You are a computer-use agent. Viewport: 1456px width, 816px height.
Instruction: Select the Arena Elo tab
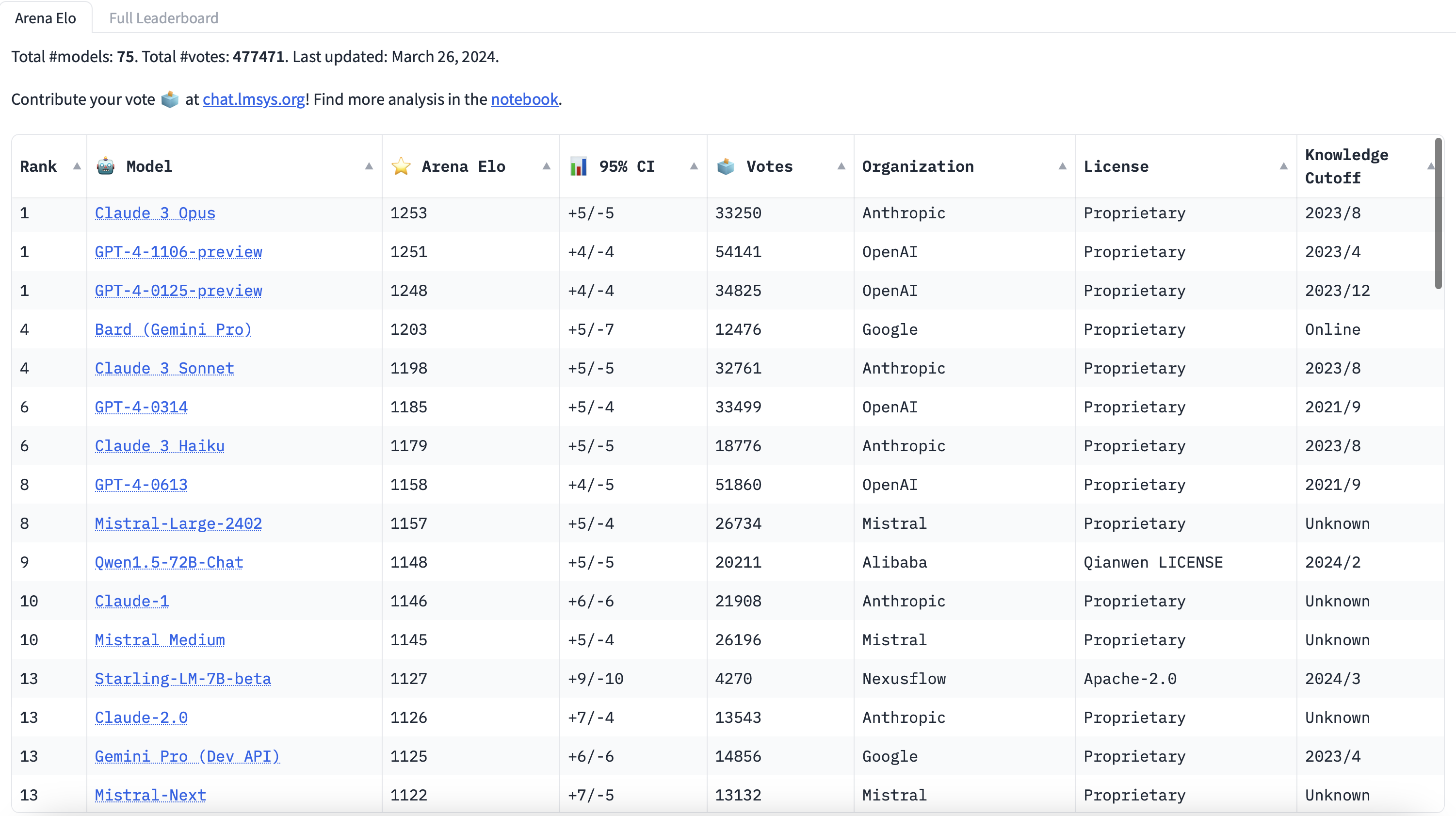point(45,18)
